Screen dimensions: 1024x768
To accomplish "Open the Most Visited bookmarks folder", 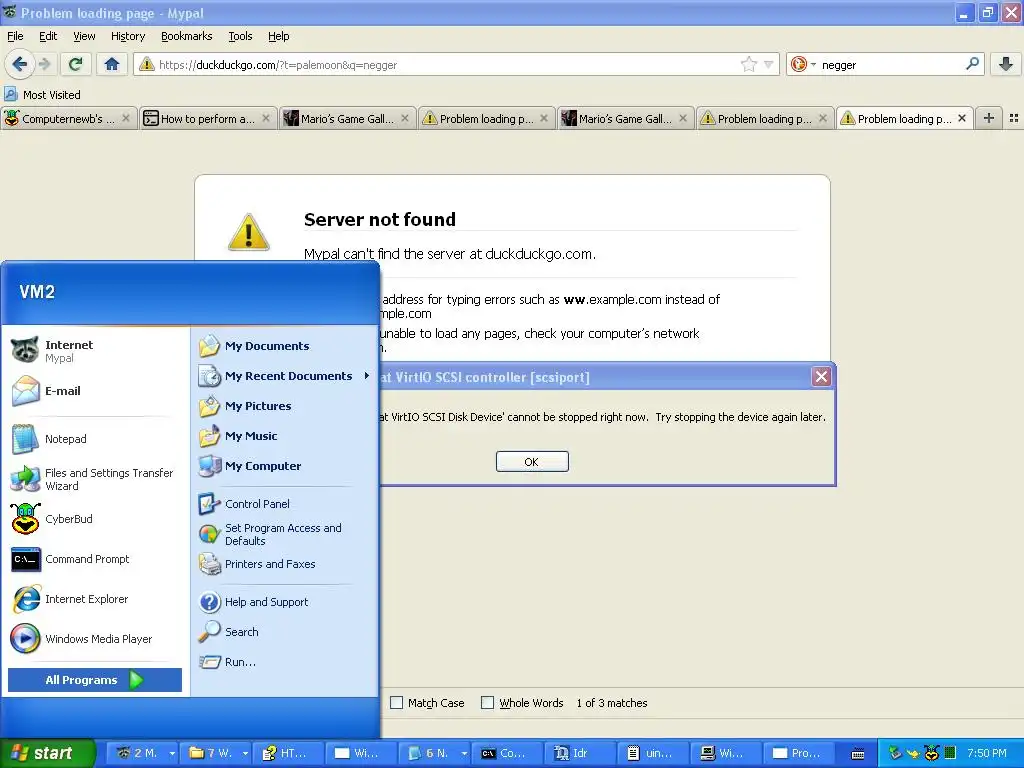I will pos(42,95).
